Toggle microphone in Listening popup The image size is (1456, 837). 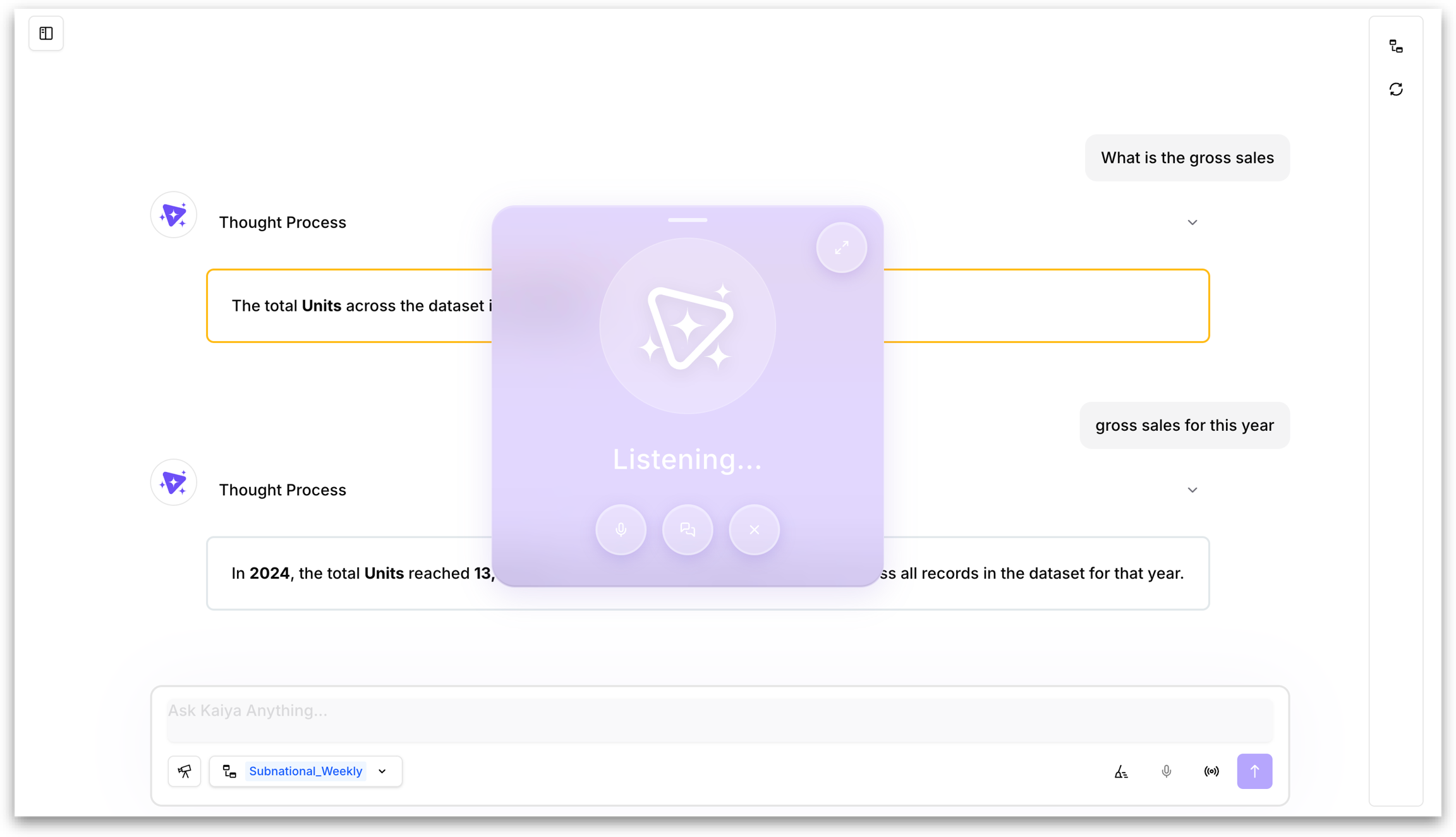point(621,529)
